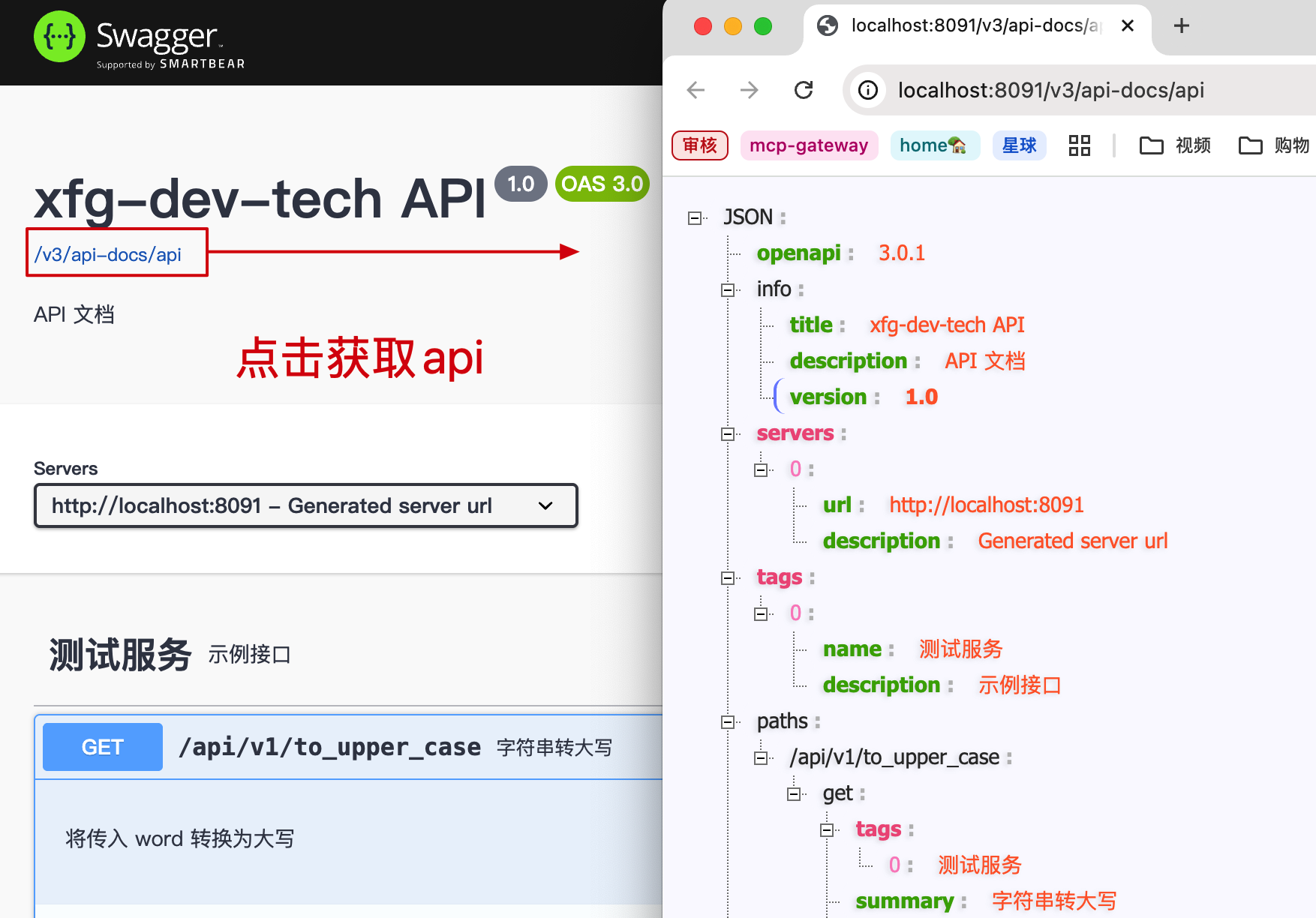Click the GET method button
This screenshot has width=1316, height=918.
103,747
